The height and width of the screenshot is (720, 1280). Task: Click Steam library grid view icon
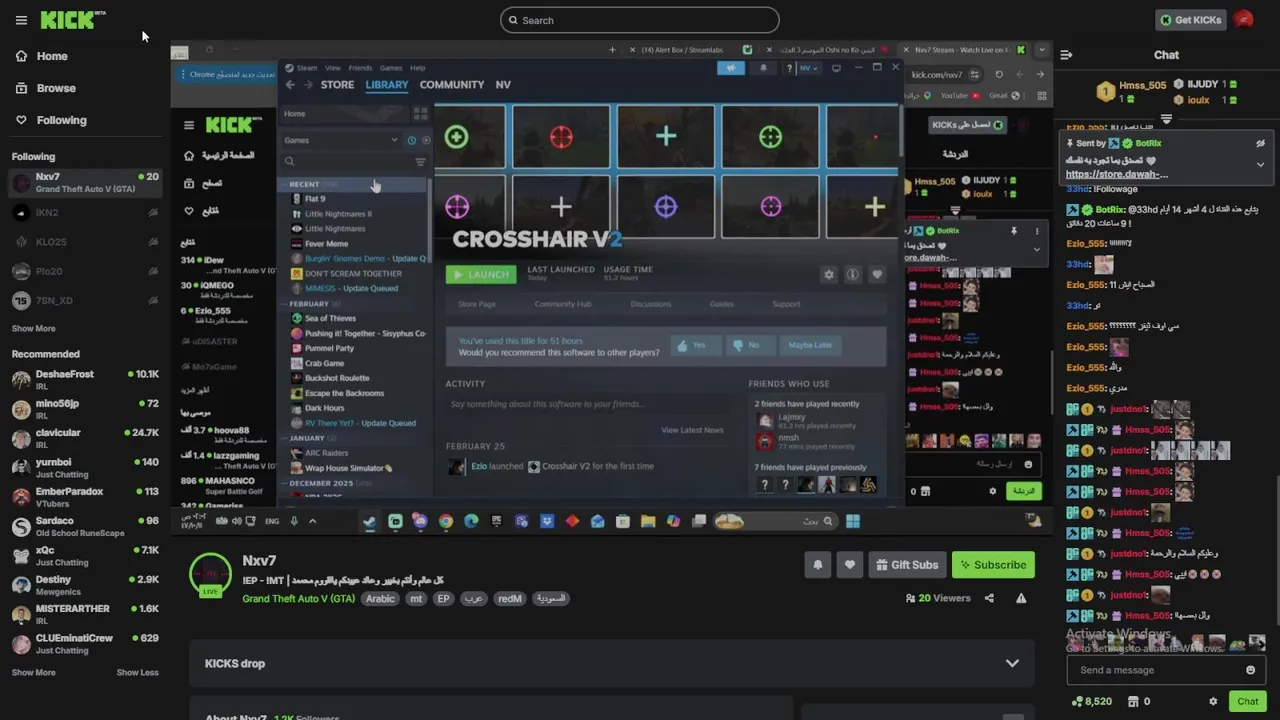pos(421,113)
